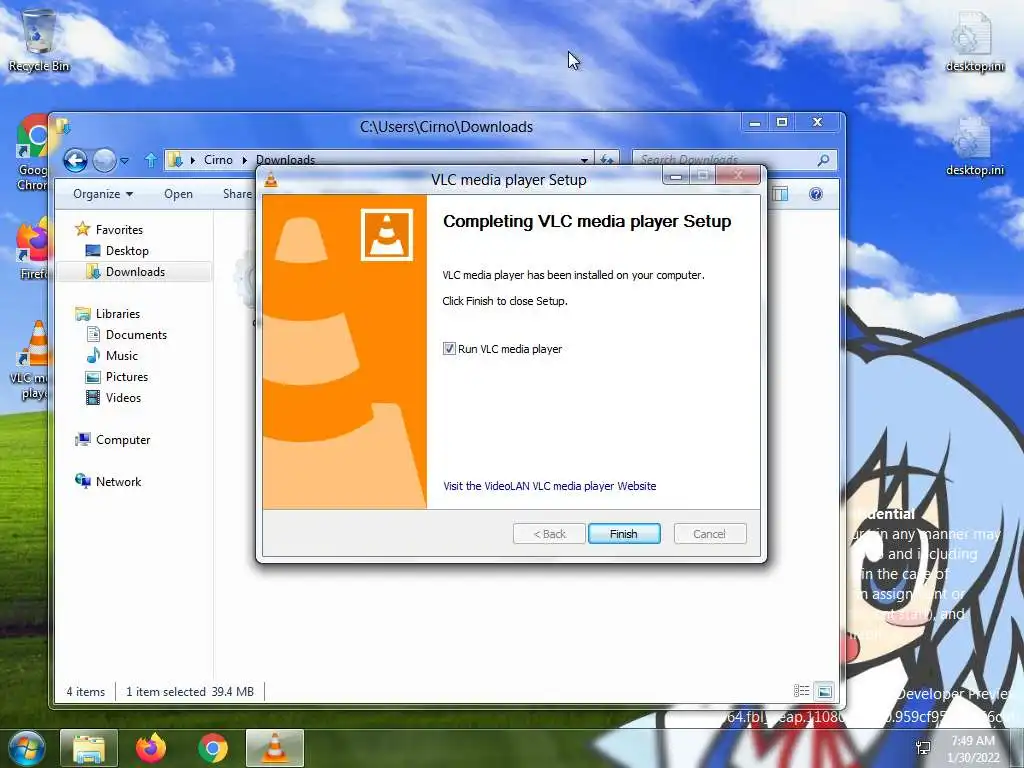Screen dimensions: 1024x768
Task: Click the VLC setup taskbar button
Action: [x=275, y=748]
